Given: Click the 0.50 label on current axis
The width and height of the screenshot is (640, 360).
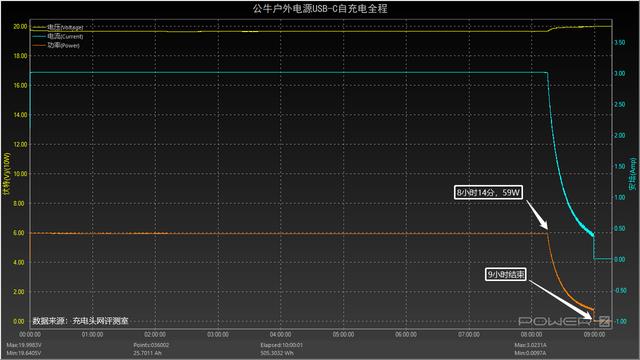Looking at the screenshot, I should [620, 229].
